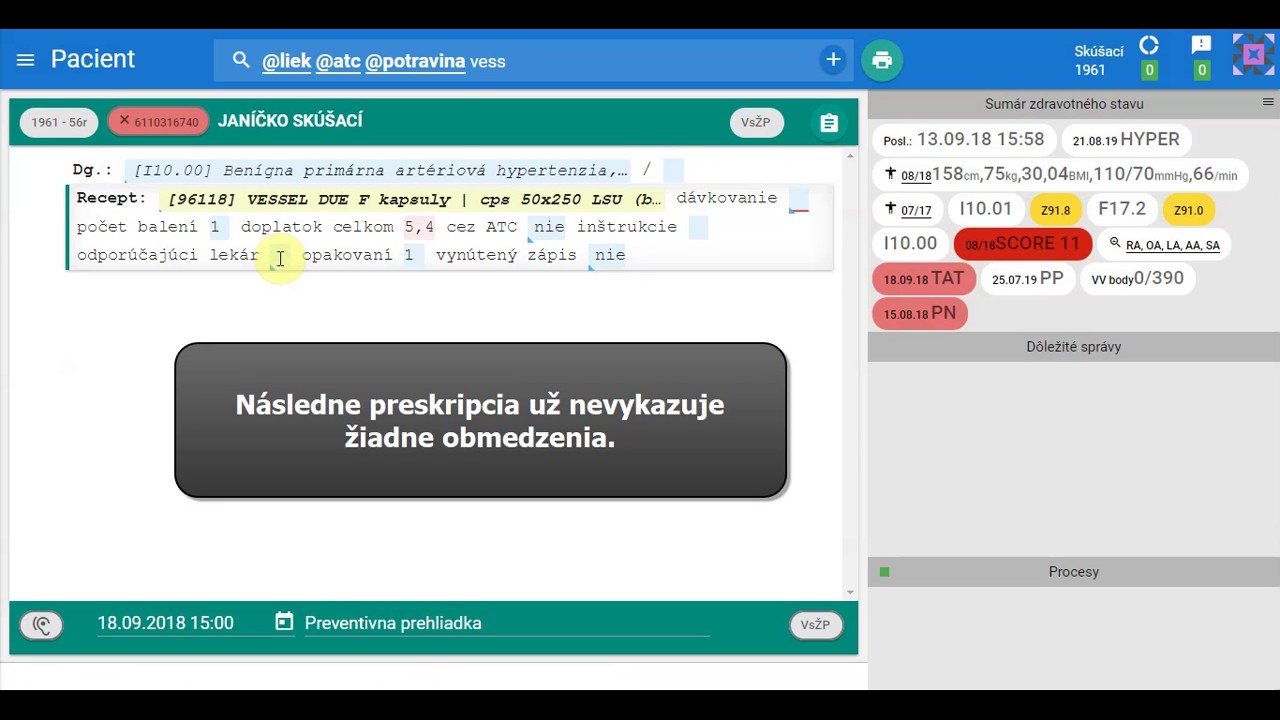1280x720 pixels.
Task: Add new record with plus icon
Action: [833, 60]
